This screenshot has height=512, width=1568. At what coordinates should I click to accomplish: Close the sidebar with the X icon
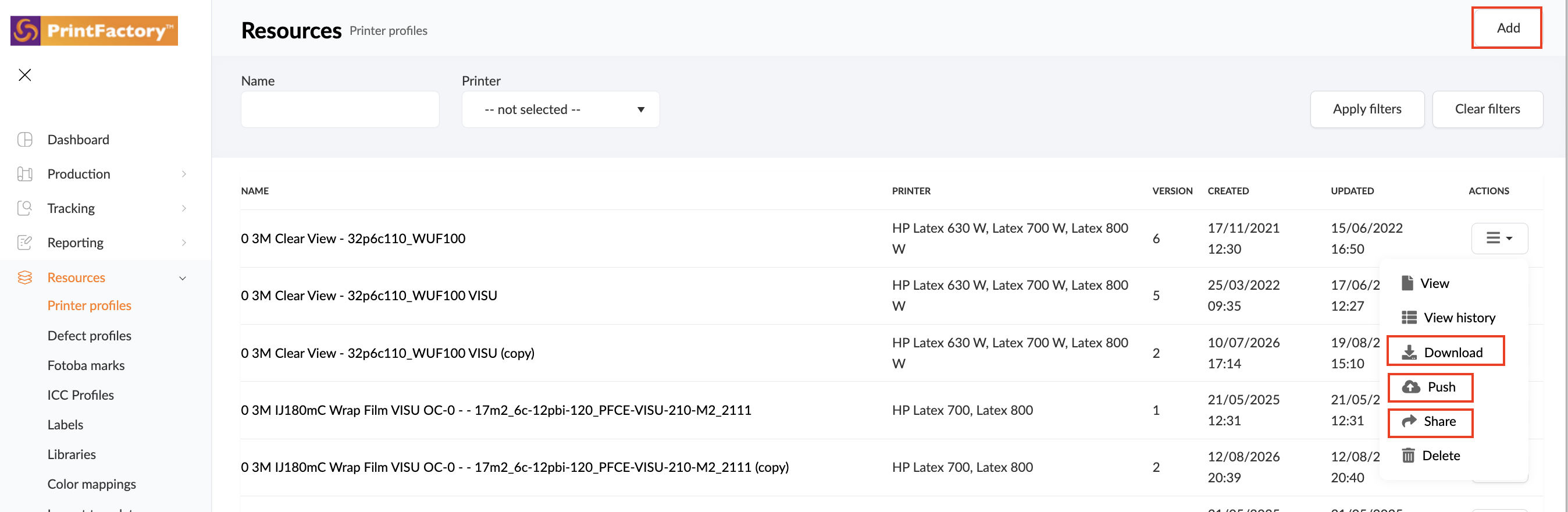click(x=25, y=75)
